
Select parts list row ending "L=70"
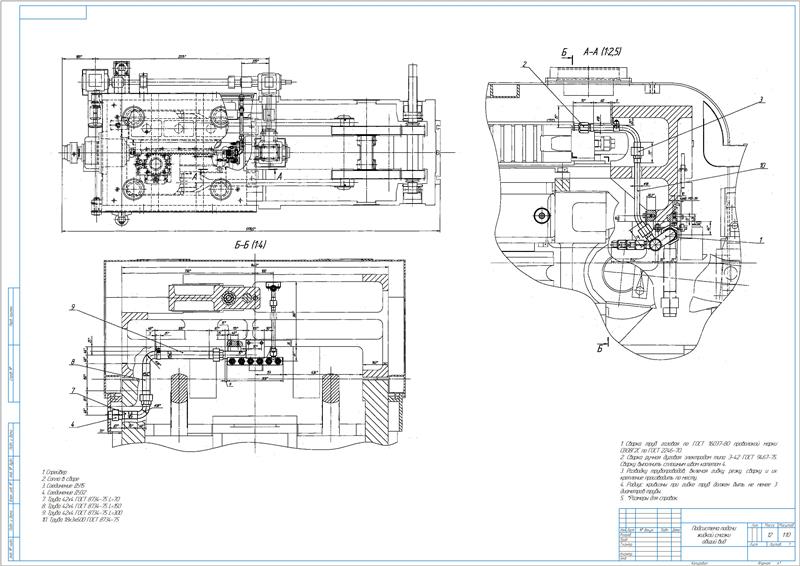(x=81, y=499)
